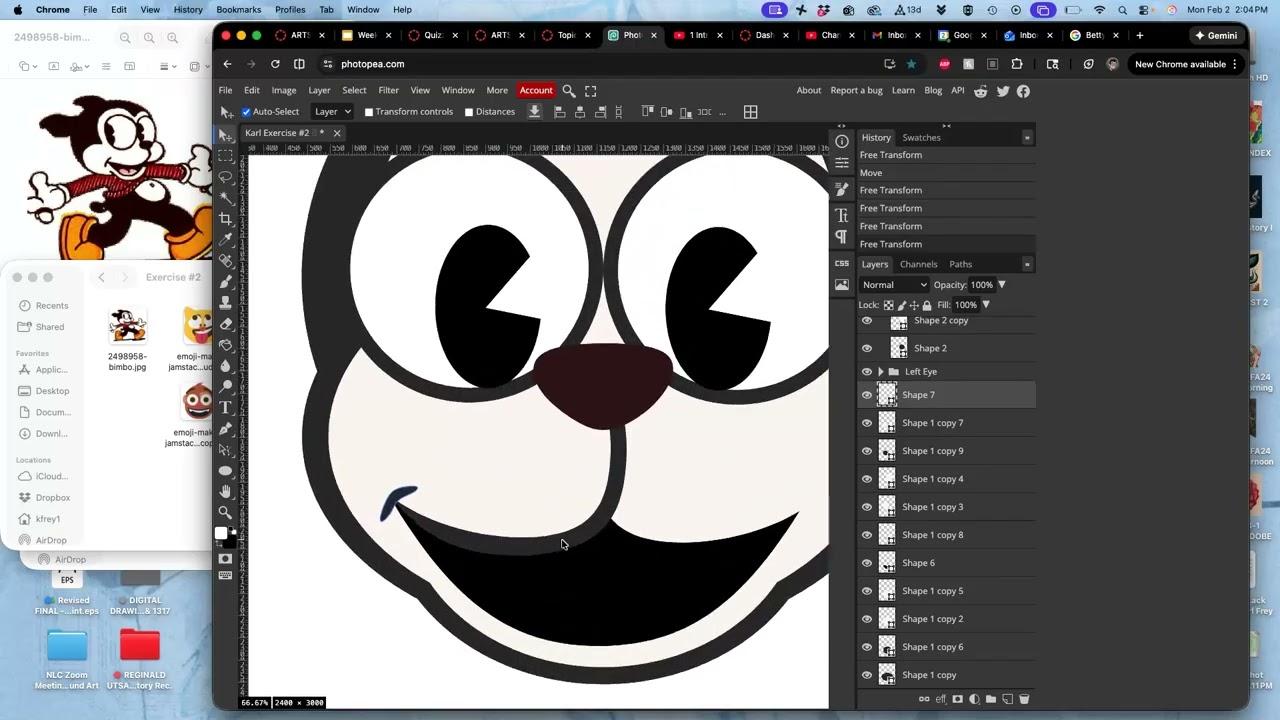Hide the Shape 1 copy 9 layer
This screenshot has width=1280, height=720.
coord(867,451)
